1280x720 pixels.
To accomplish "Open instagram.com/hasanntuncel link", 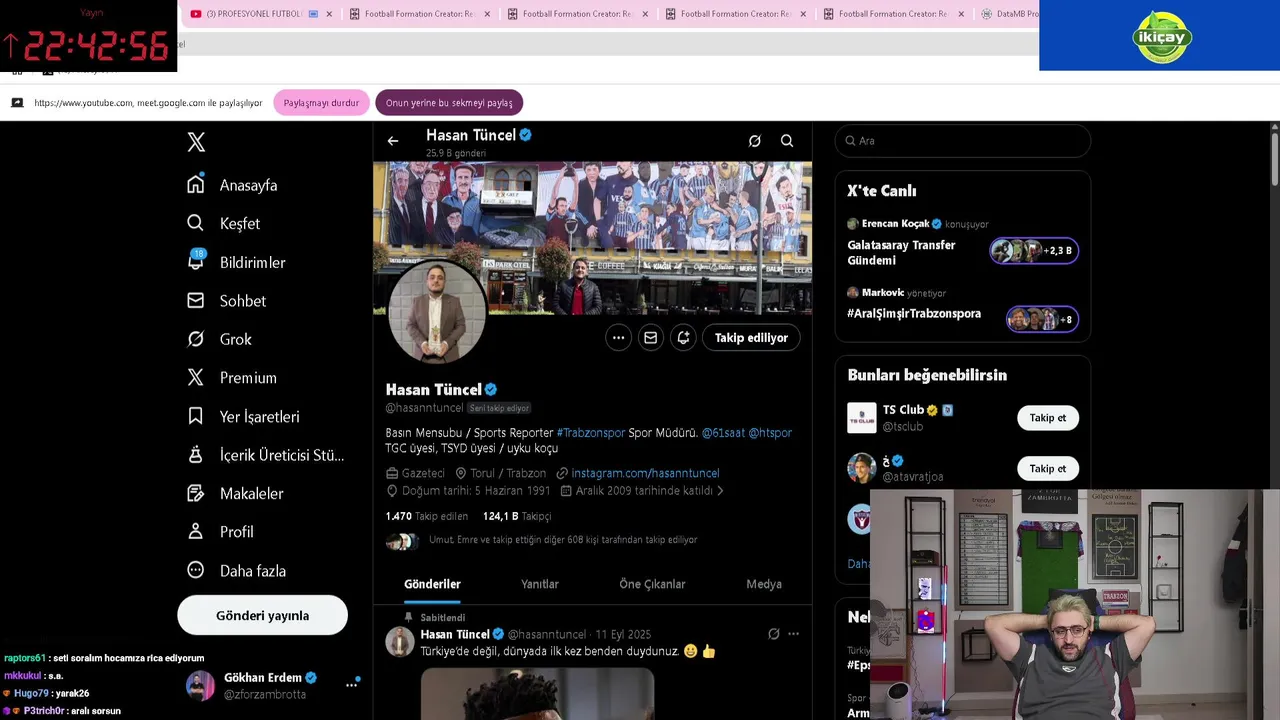I will pyautogui.click(x=645, y=473).
